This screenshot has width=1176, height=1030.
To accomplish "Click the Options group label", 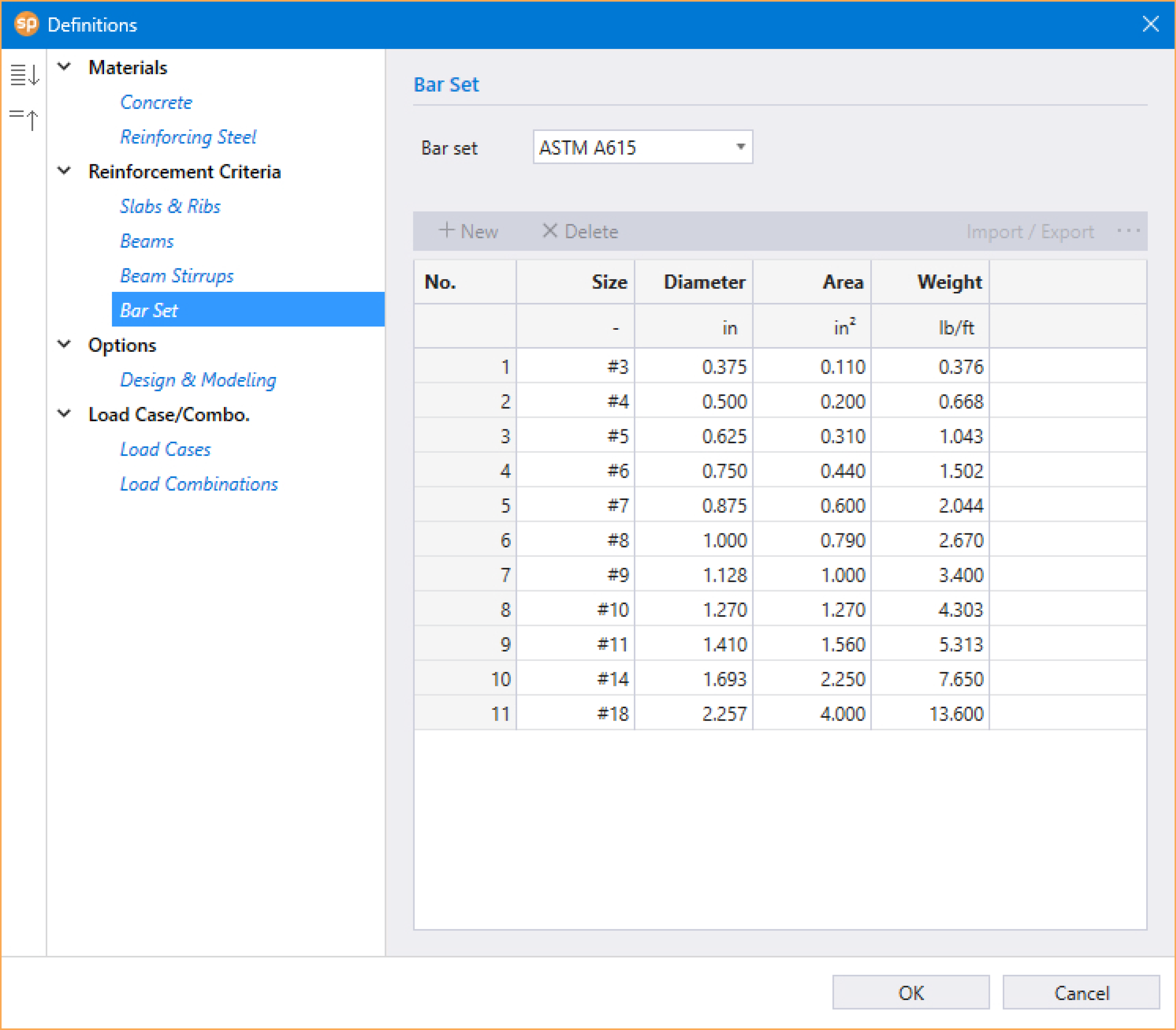I will pyautogui.click(x=122, y=345).
